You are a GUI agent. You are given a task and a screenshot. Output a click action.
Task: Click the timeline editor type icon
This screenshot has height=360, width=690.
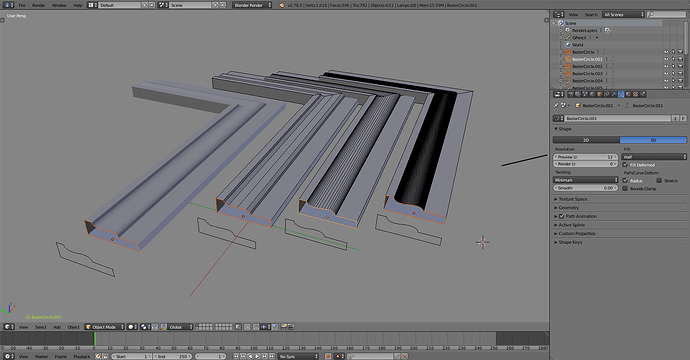point(9,356)
